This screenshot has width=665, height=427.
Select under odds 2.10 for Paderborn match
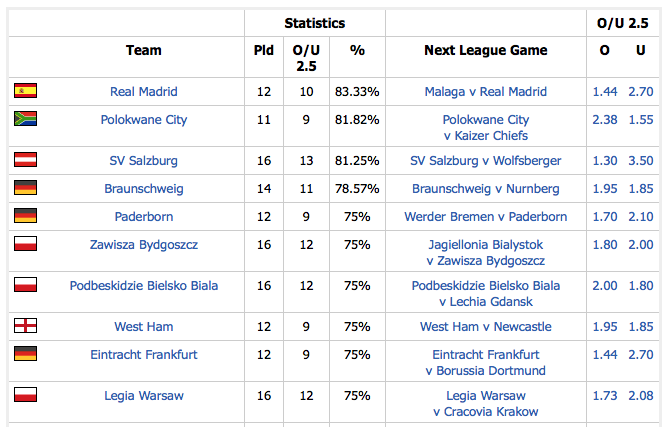pos(641,217)
